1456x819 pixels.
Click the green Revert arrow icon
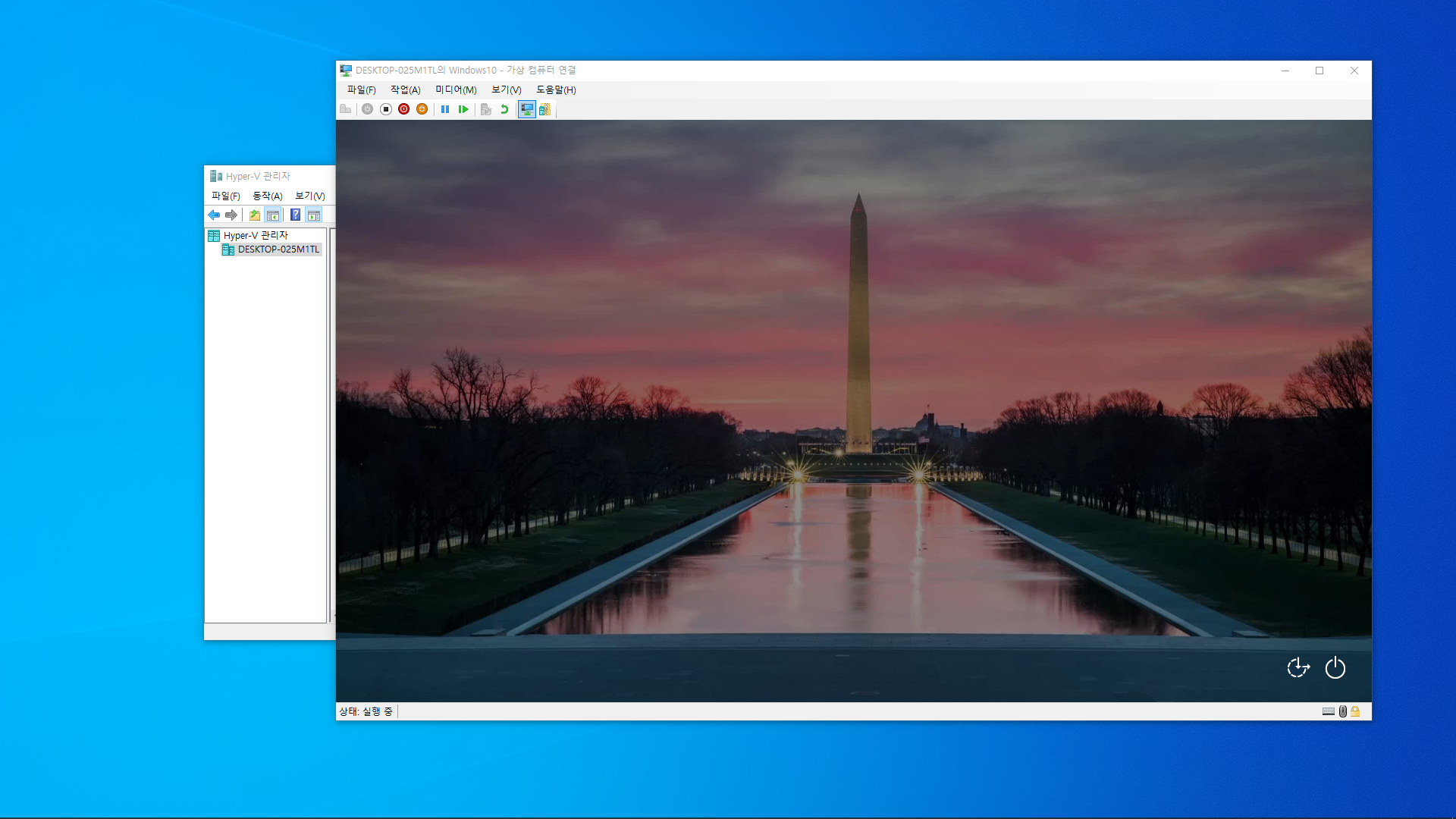tap(504, 109)
